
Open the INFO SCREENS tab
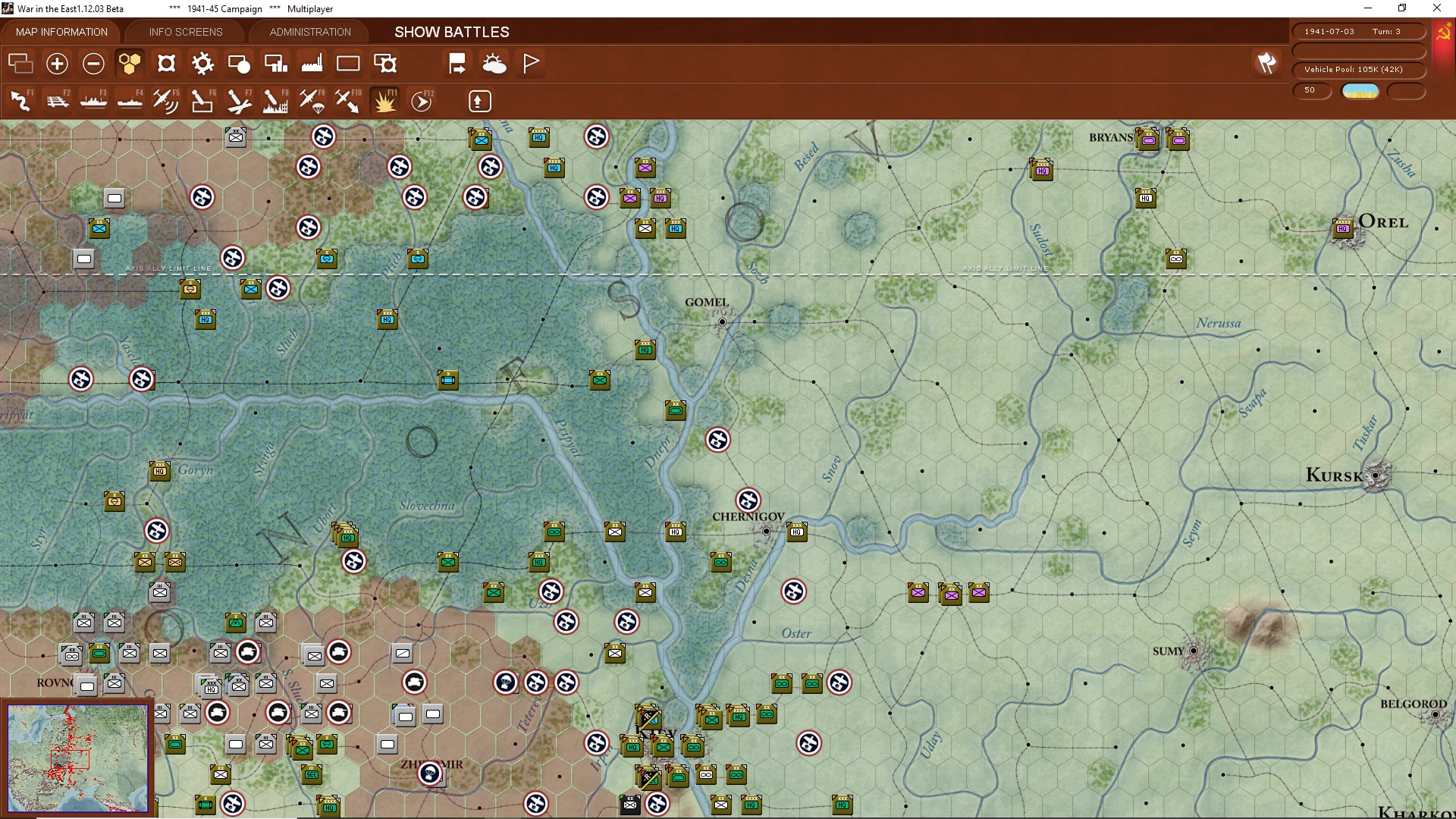click(x=186, y=32)
